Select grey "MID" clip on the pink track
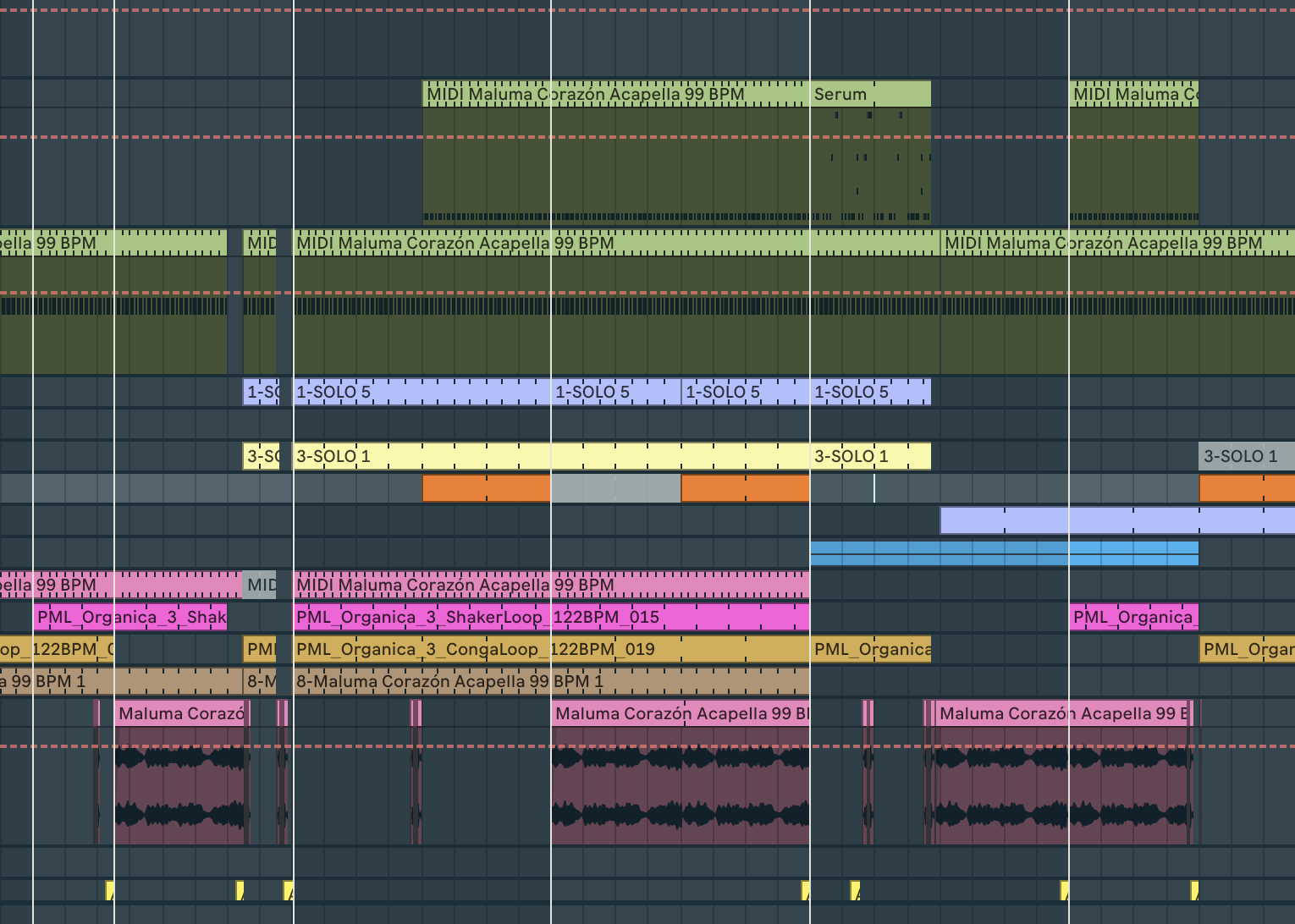 (259, 585)
